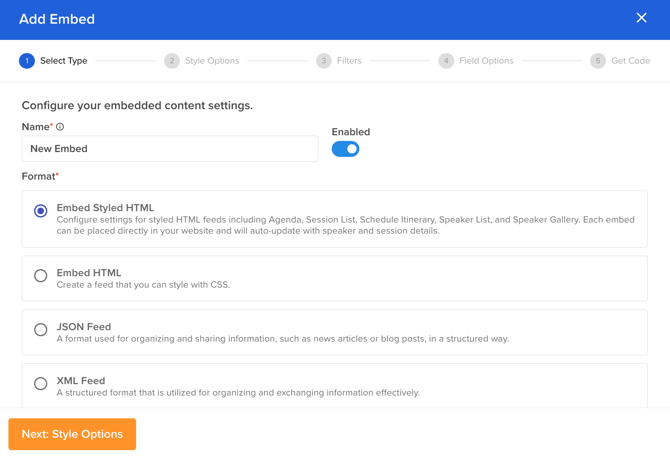Click the step 3 number circle
670x460 pixels.
pyautogui.click(x=323, y=61)
